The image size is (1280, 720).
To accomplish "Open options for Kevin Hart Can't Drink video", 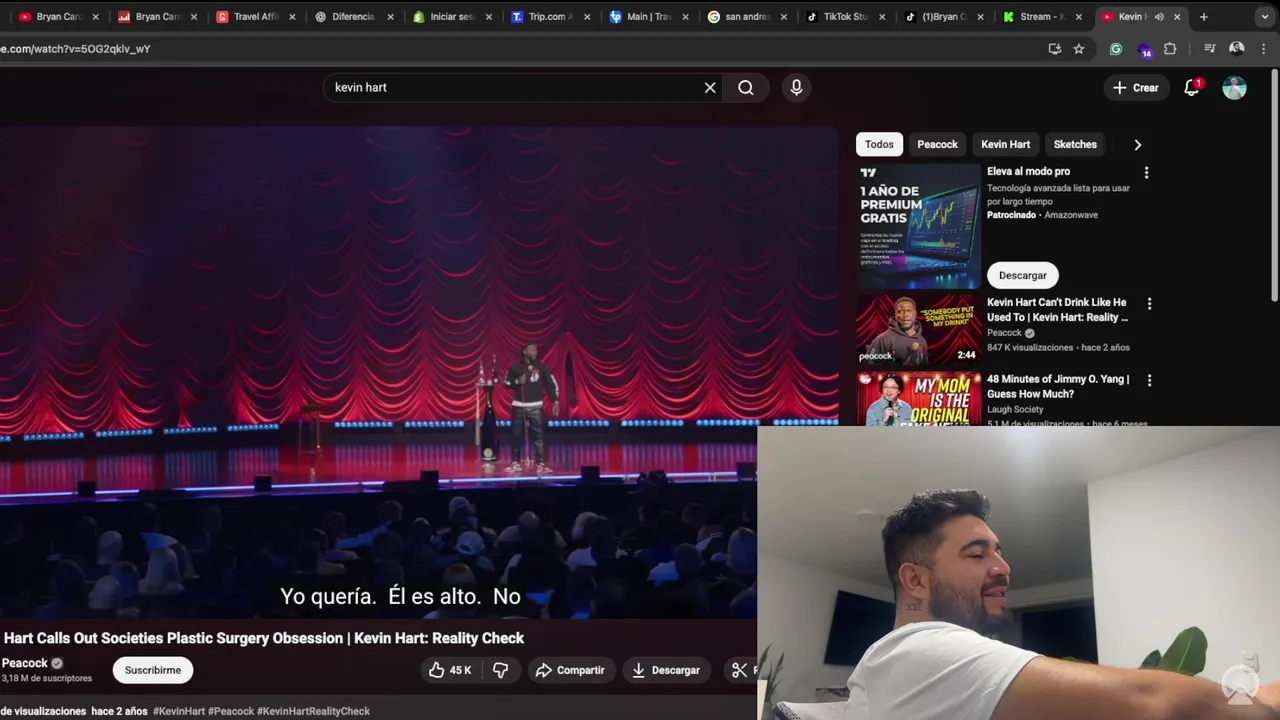I will (1149, 304).
